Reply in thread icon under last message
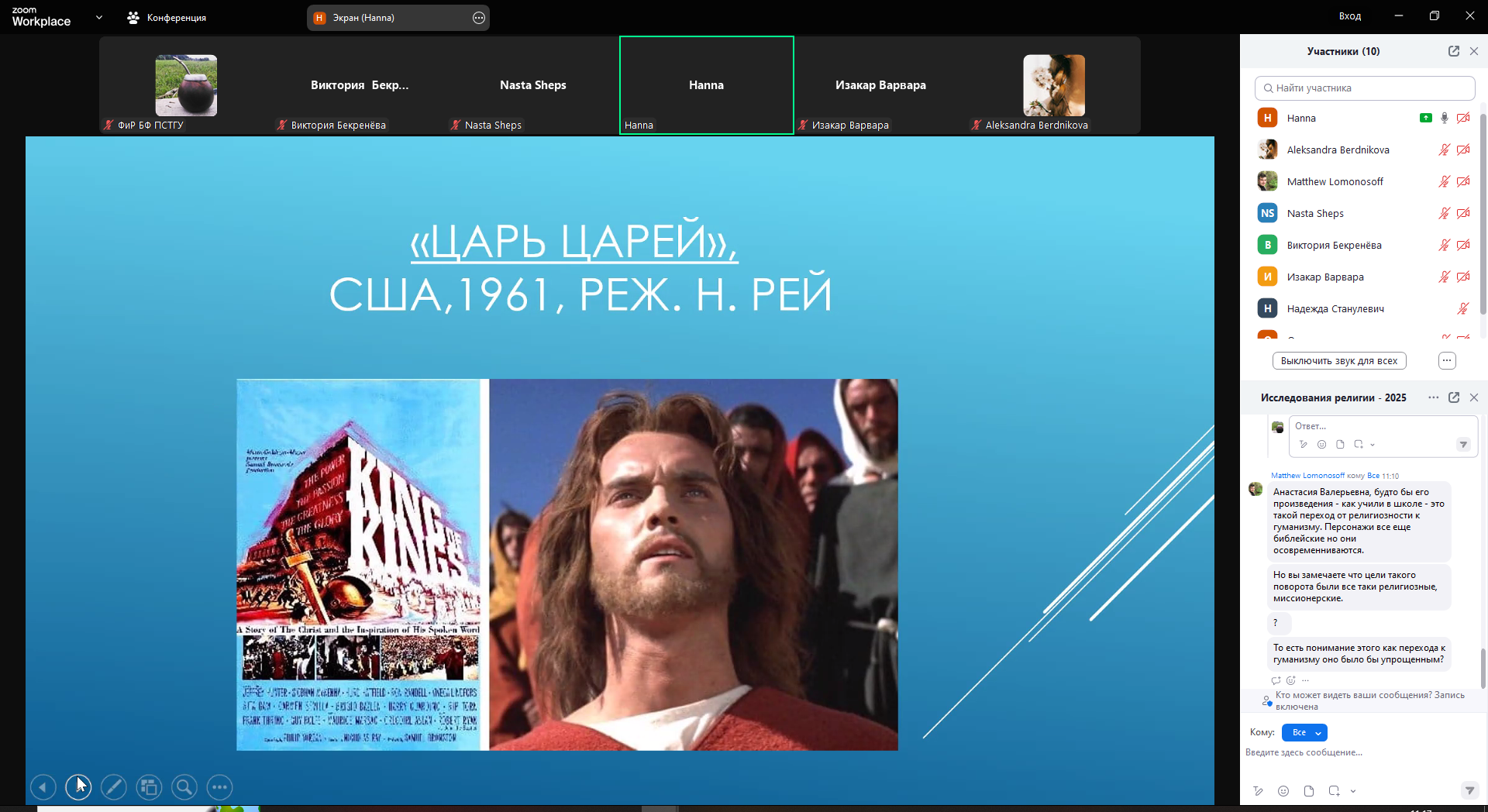This screenshot has width=1488, height=812. 1276,680
